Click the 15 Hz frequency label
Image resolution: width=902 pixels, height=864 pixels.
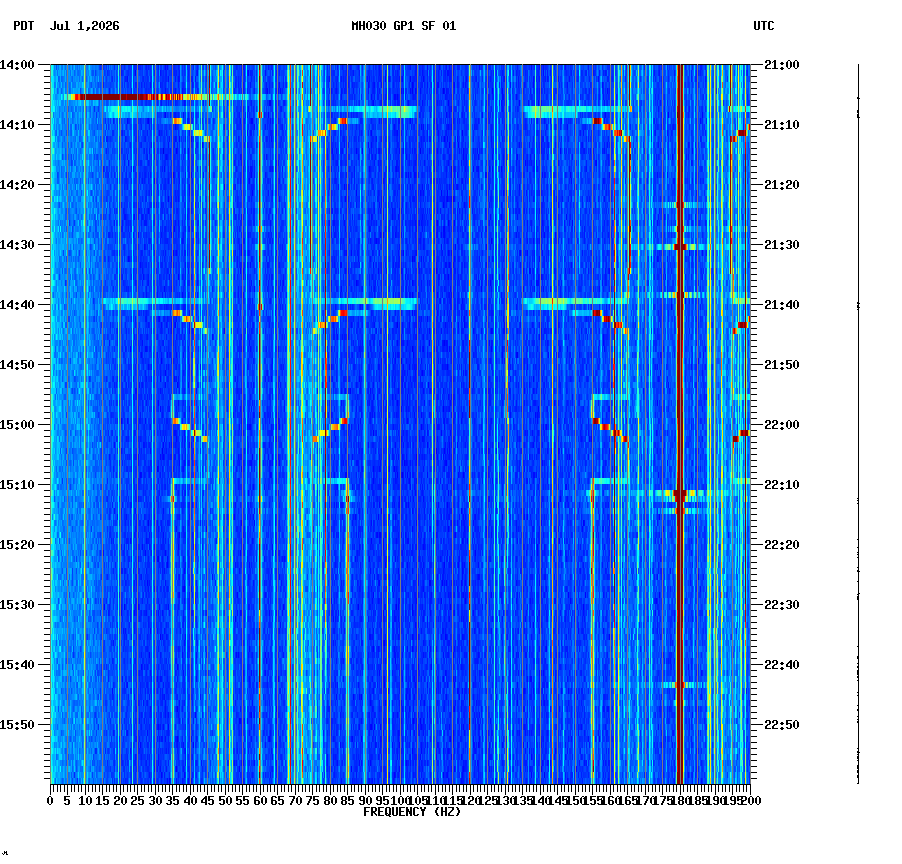pos(103,801)
